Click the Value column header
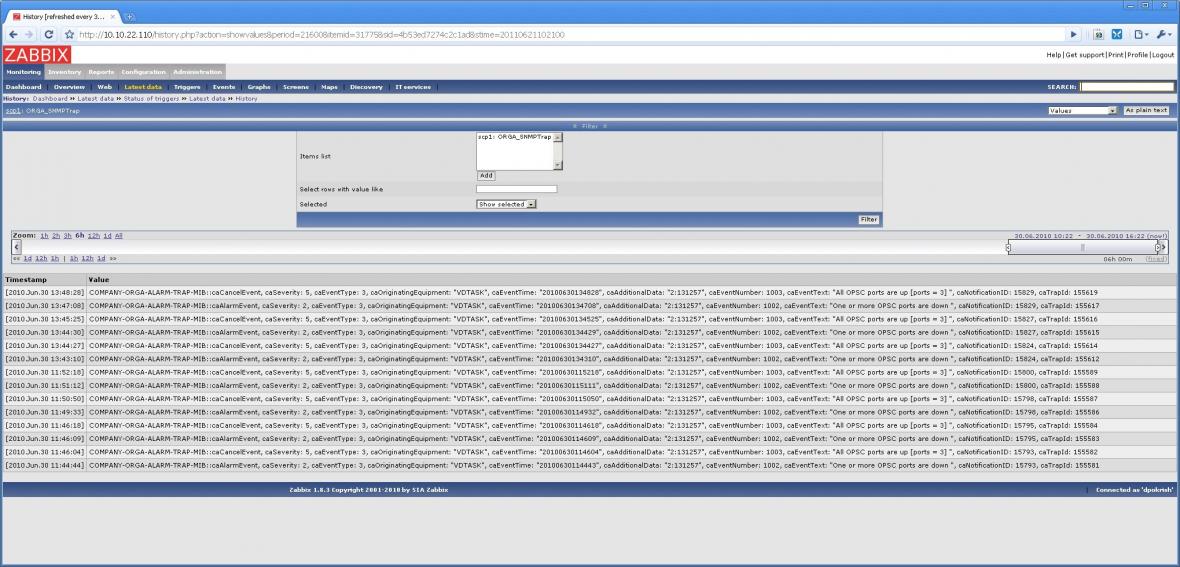Image resolution: width=1180 pixels, height=567 pixels. pos(99,279)
